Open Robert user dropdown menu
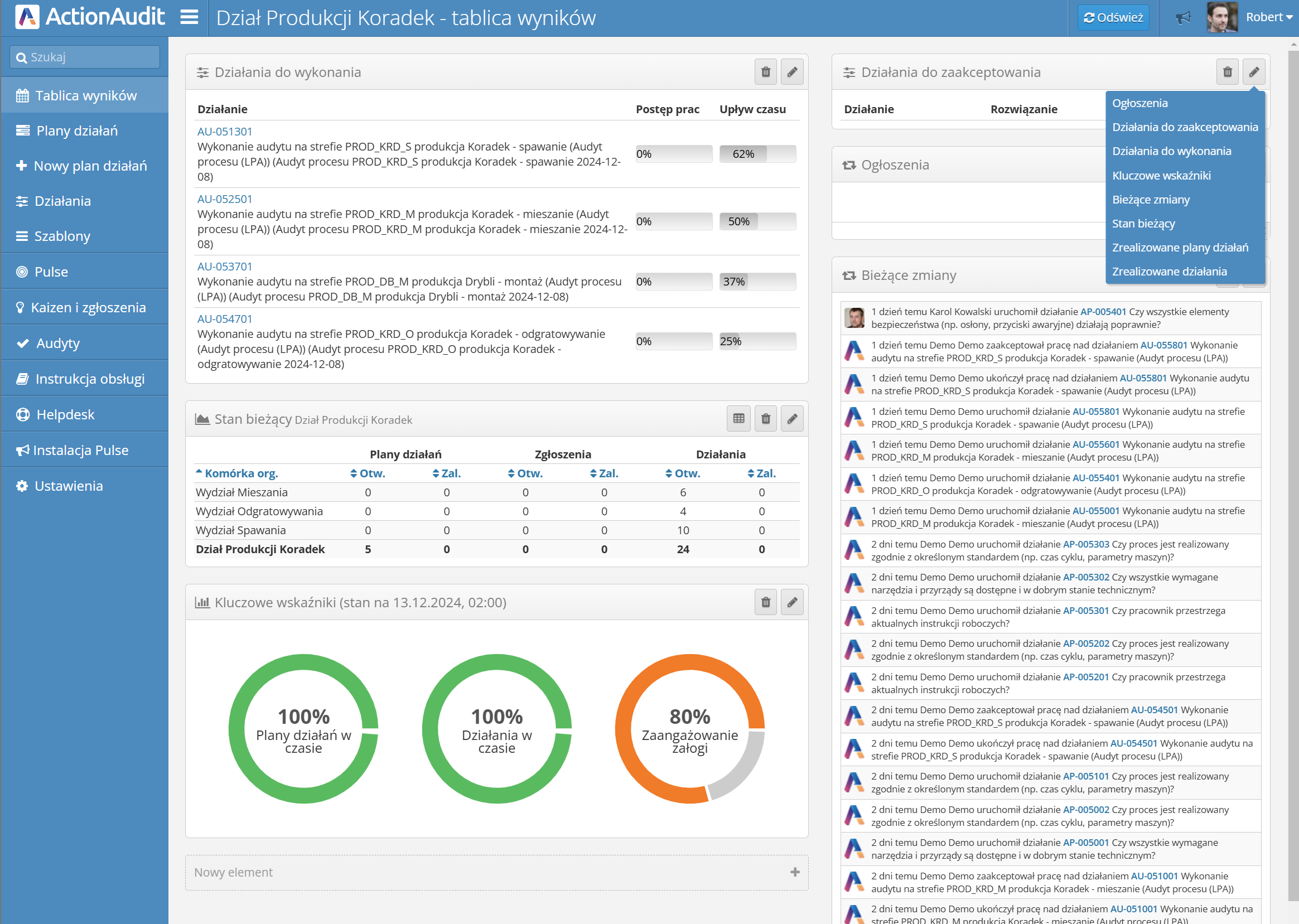The height and width of the screenshot is (924, 1299). pos(1268,18)
